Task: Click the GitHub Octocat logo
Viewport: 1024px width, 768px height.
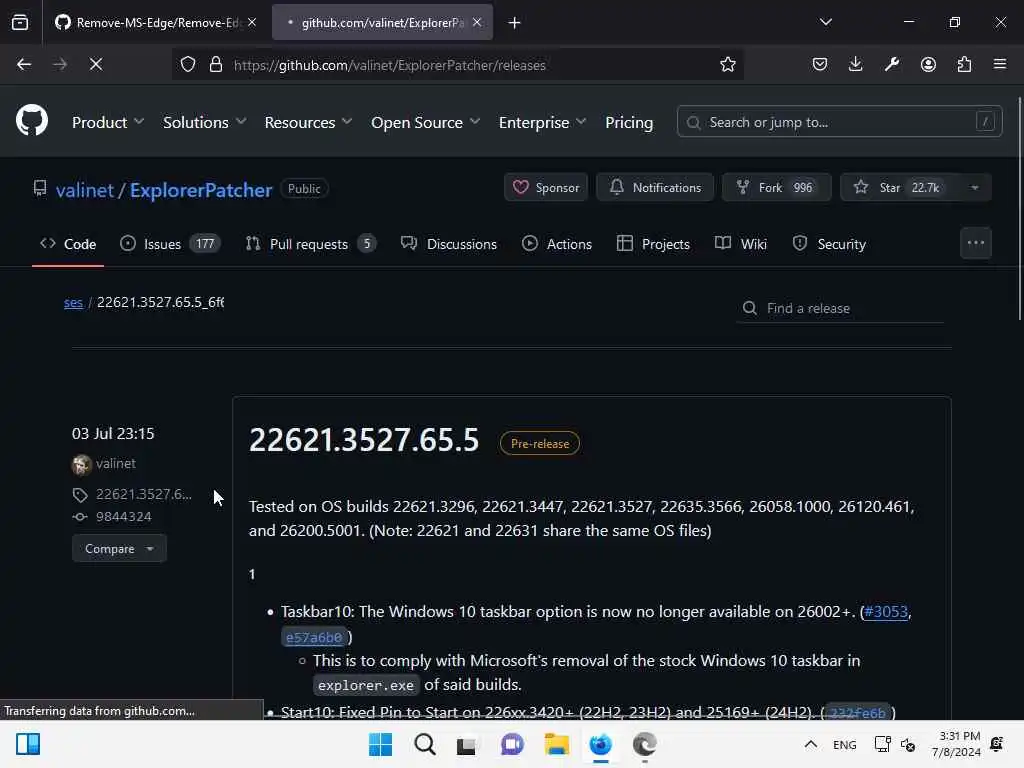Action: coord(31,120)
